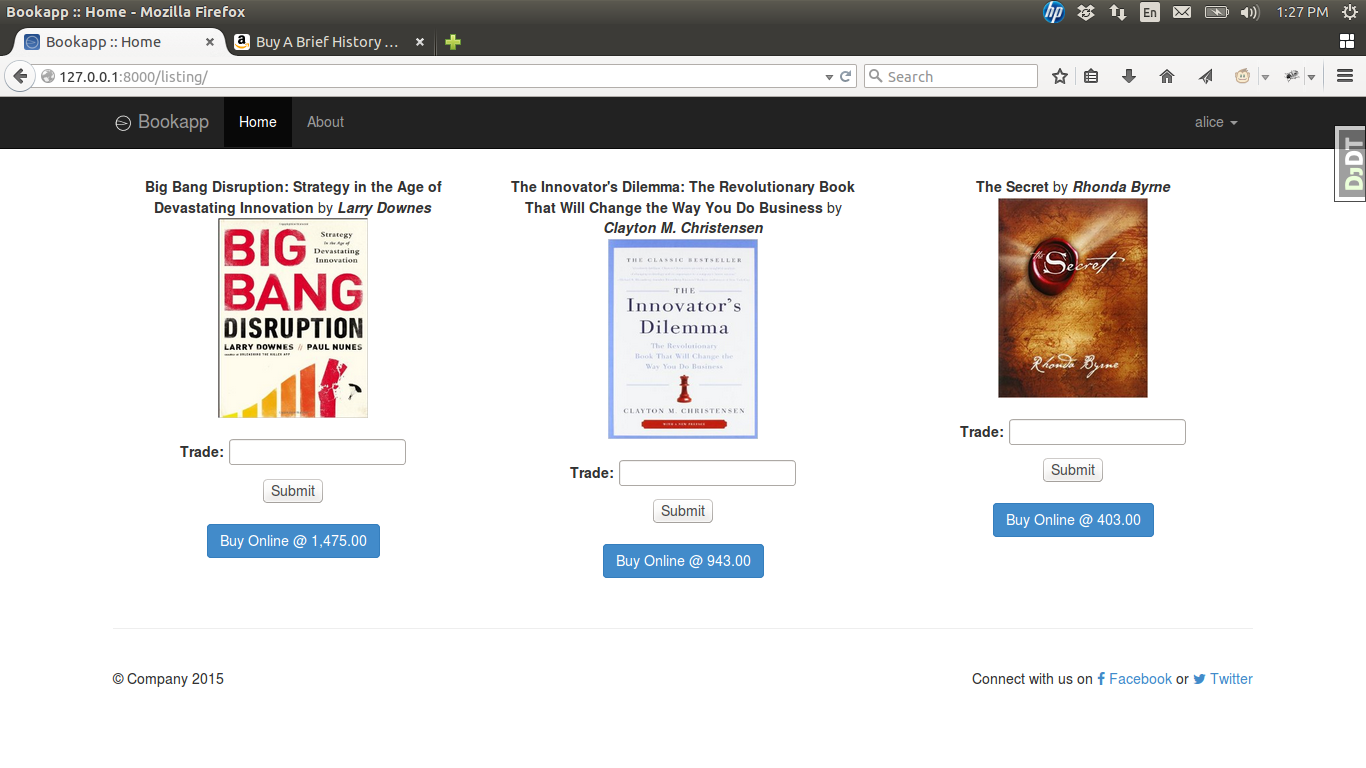Focus the Trade field under The Secret

click(x=1097, y=432)
